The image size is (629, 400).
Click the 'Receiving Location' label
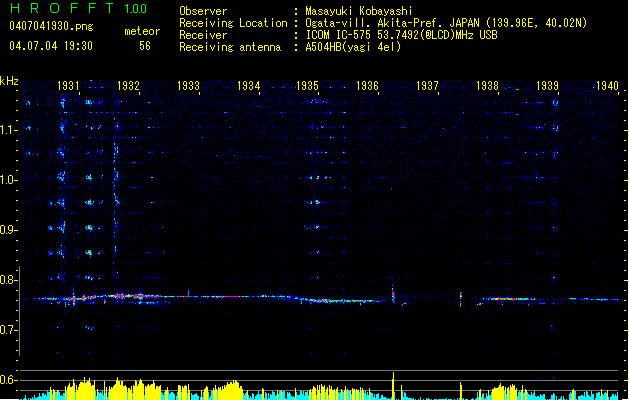coord(233,23)
